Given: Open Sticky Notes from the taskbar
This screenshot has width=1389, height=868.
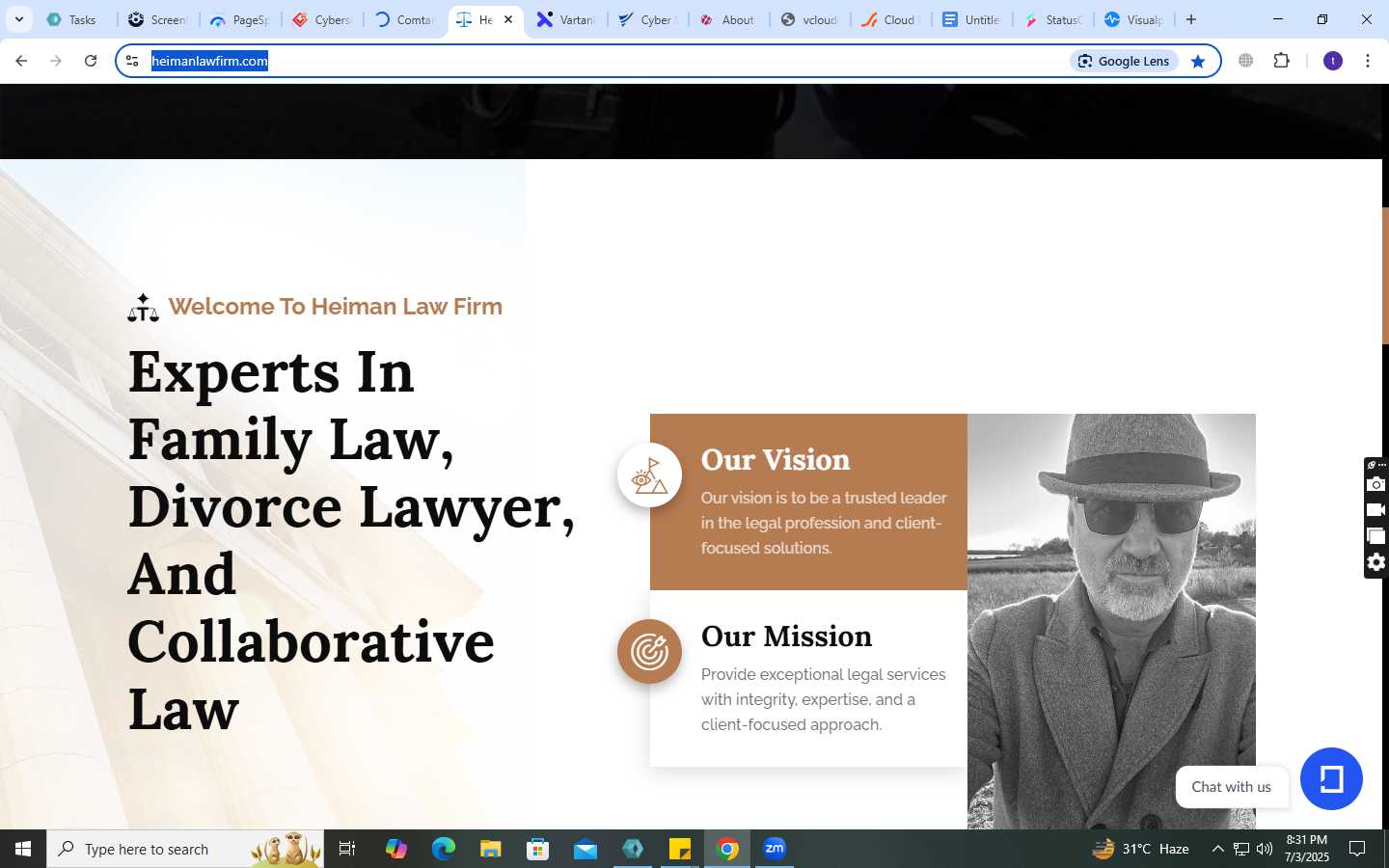Looking at the screenshot, I should [x=680, y=849].
